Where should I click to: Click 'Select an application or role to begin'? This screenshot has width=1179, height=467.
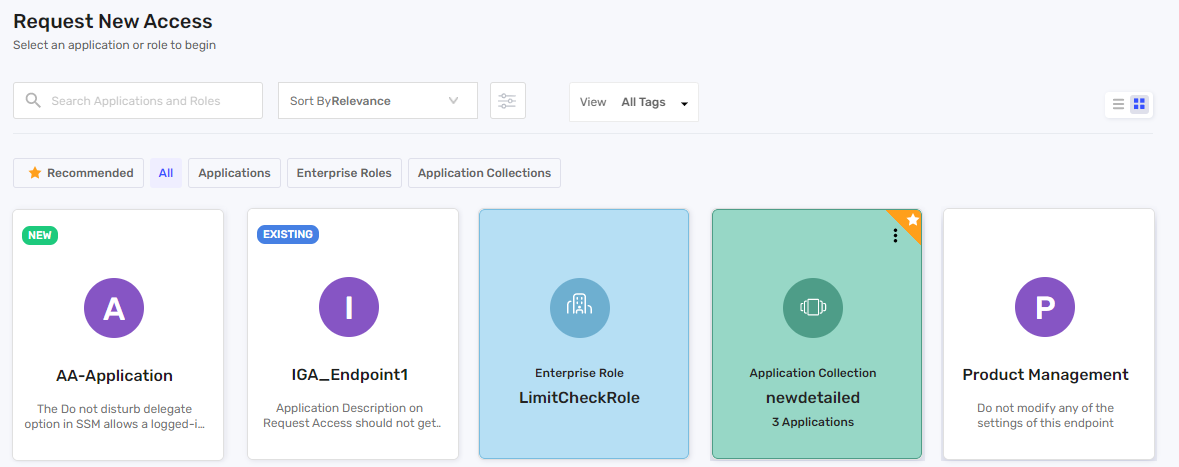click(x=114, y=45)
